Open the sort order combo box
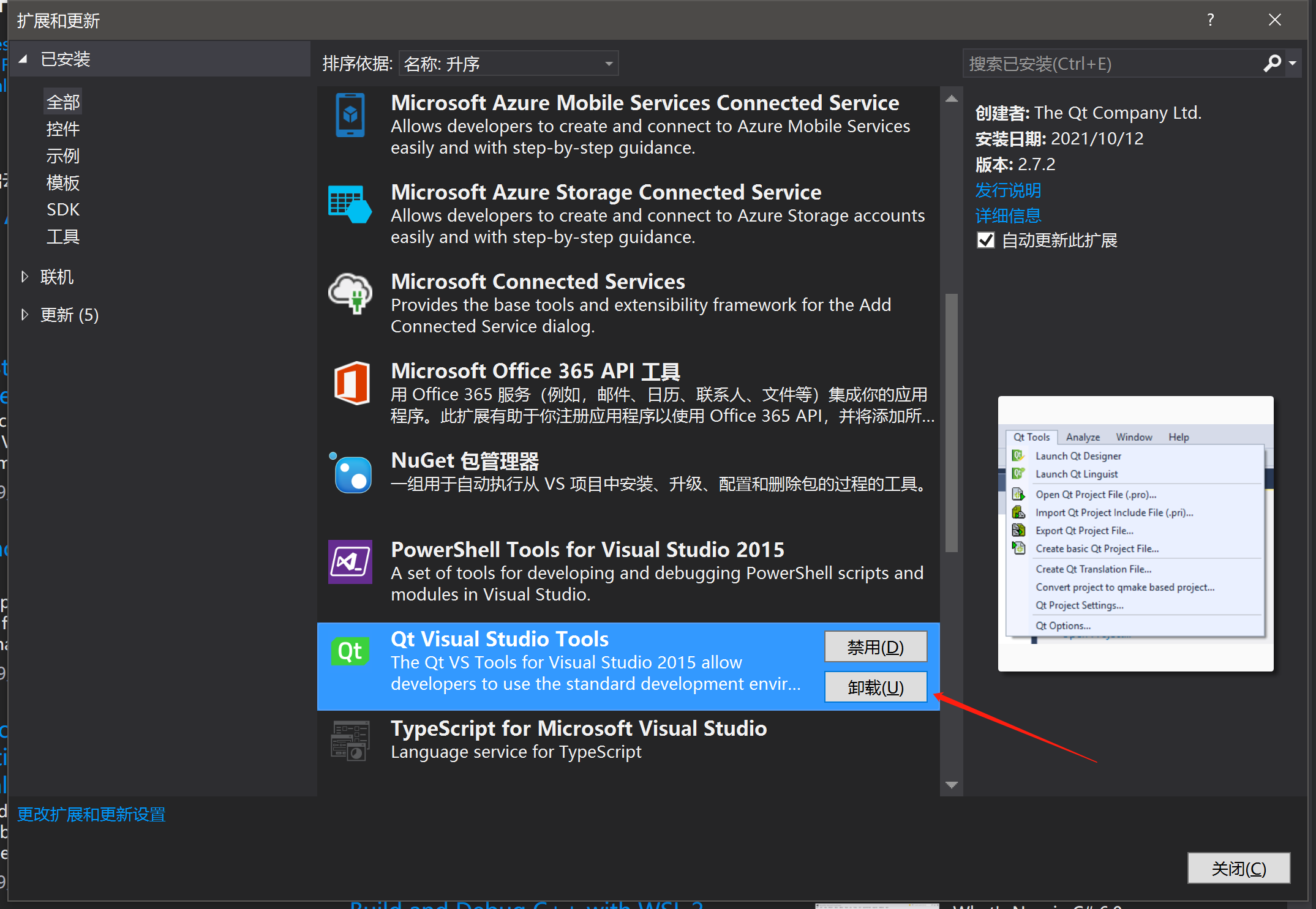 pos(508,64)
